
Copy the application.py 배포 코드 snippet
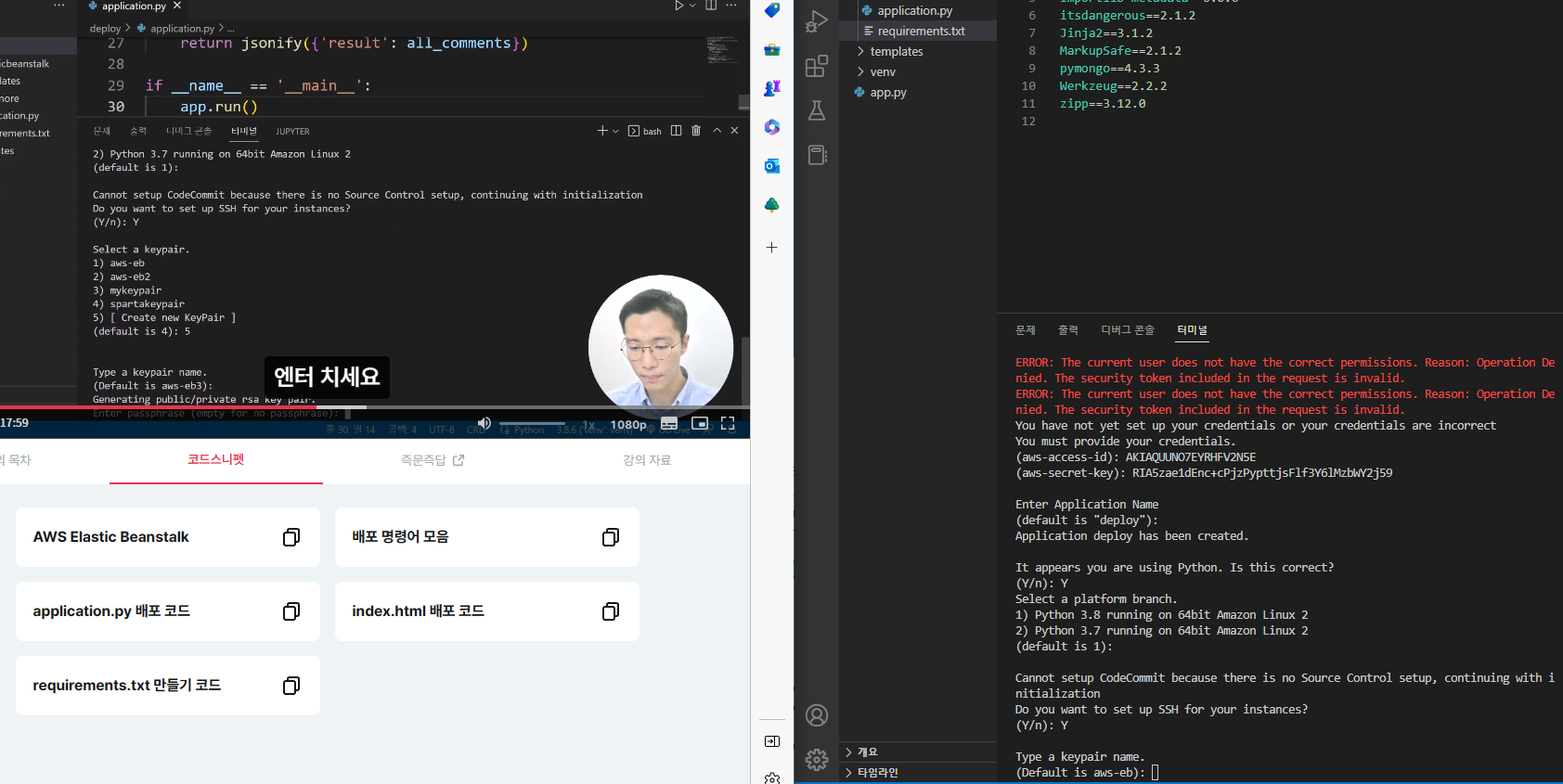(291, 611)
